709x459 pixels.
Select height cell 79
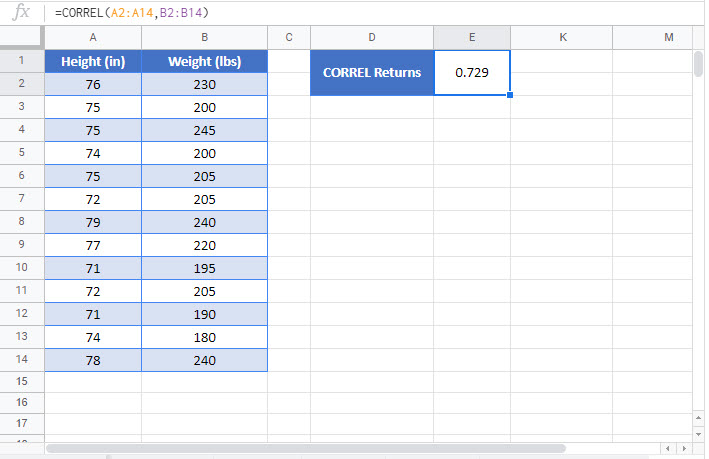(93, 222)
